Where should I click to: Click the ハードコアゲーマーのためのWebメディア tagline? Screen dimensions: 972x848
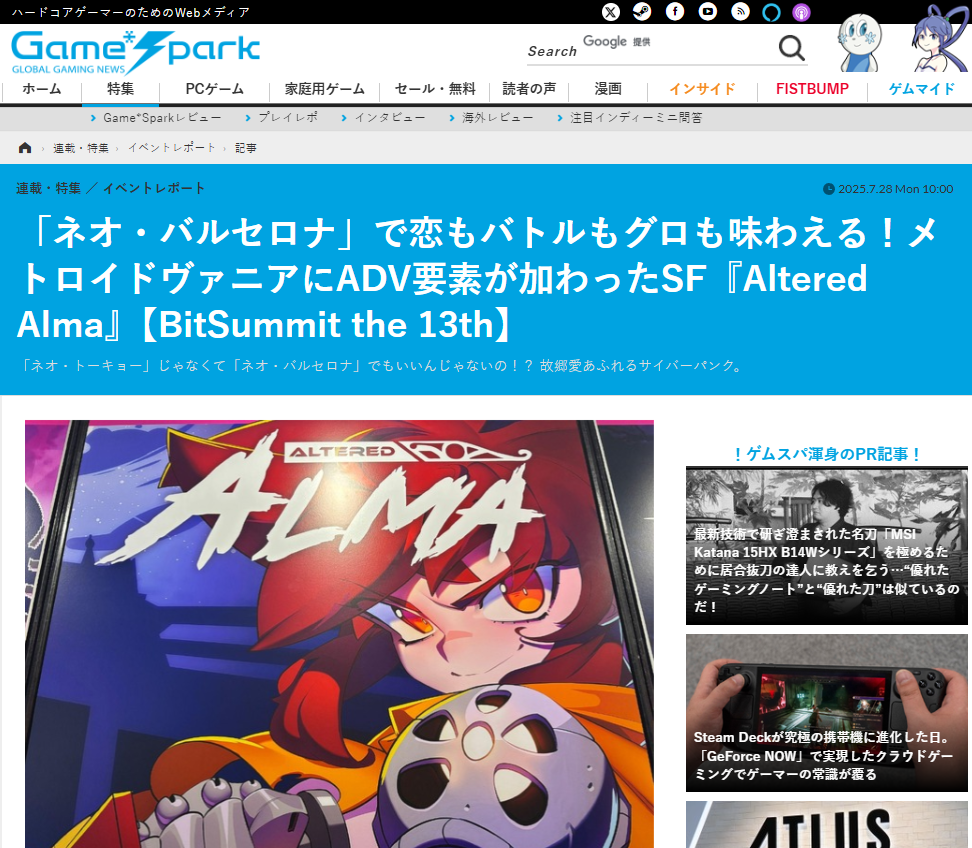click(131, 12)
